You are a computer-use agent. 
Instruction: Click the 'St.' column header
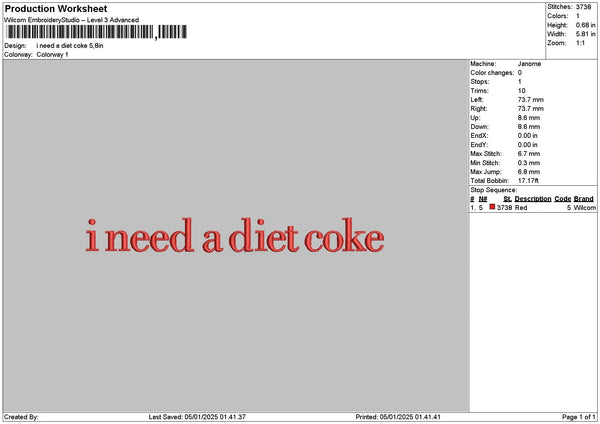tap(507, 199)
